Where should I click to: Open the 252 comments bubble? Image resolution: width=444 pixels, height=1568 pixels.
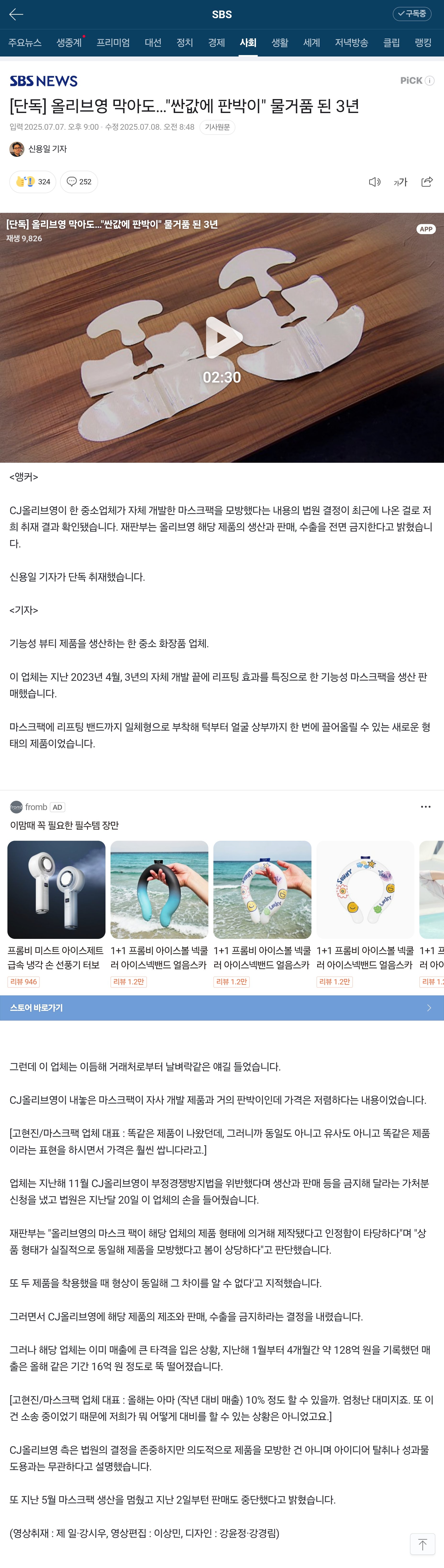[x=79, y=182]
